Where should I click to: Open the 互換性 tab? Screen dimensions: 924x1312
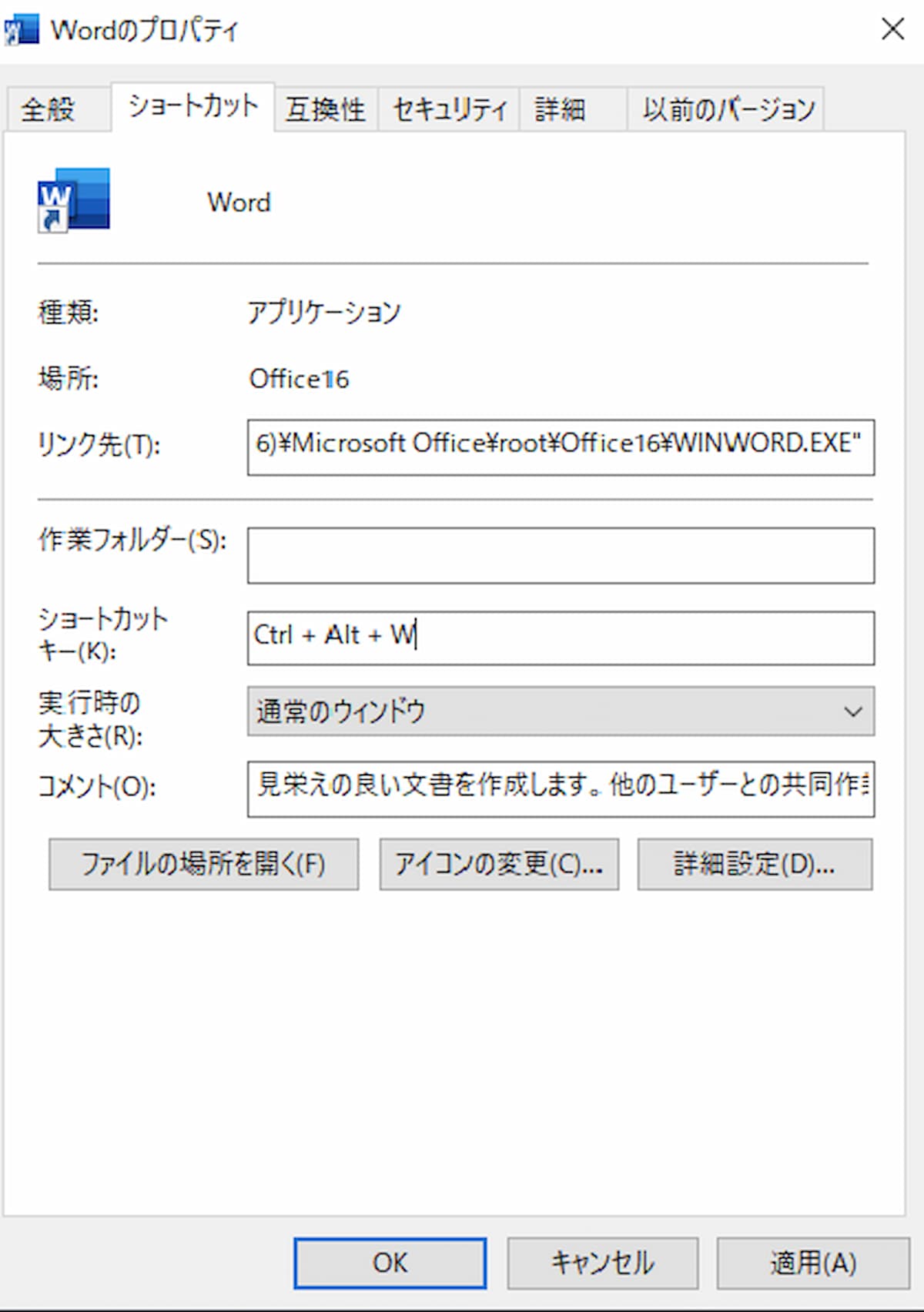(x=325, y=109)
